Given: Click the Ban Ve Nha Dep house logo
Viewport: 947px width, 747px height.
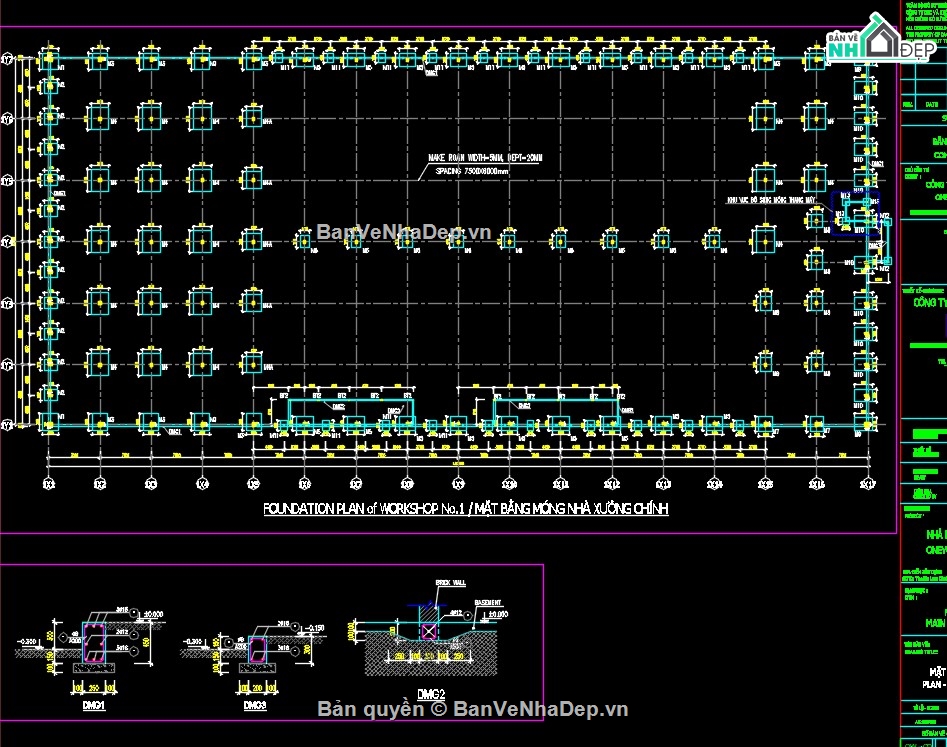Looking at the screenshot, I should pyautogui.click(x=881, y=39).
